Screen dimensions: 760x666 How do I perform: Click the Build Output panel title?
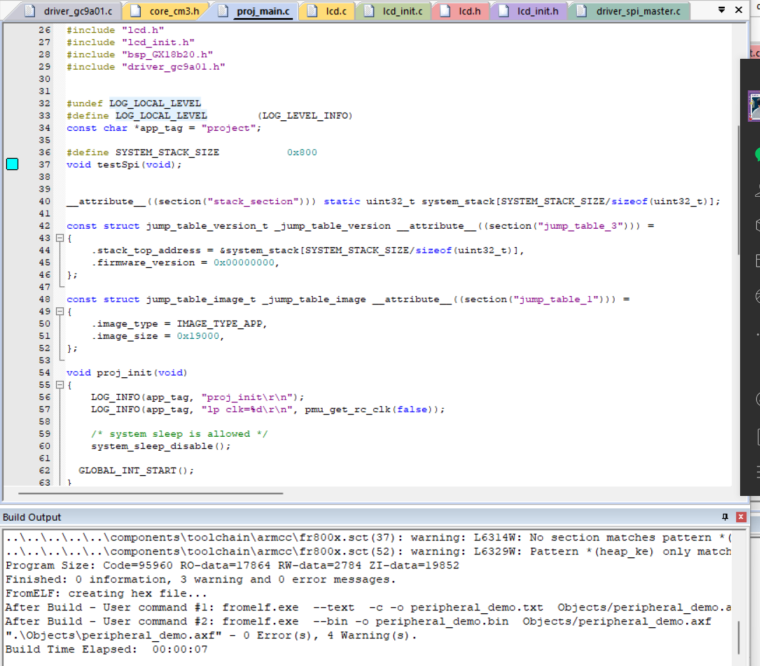pyautogui.click(x=32, y=517)
